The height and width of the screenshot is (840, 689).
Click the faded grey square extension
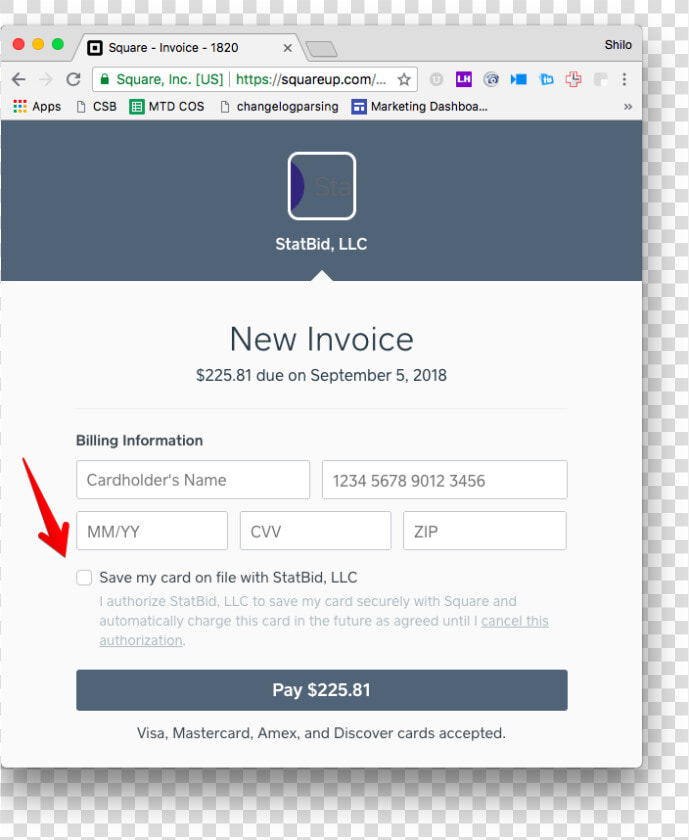(x=601, y=80)
